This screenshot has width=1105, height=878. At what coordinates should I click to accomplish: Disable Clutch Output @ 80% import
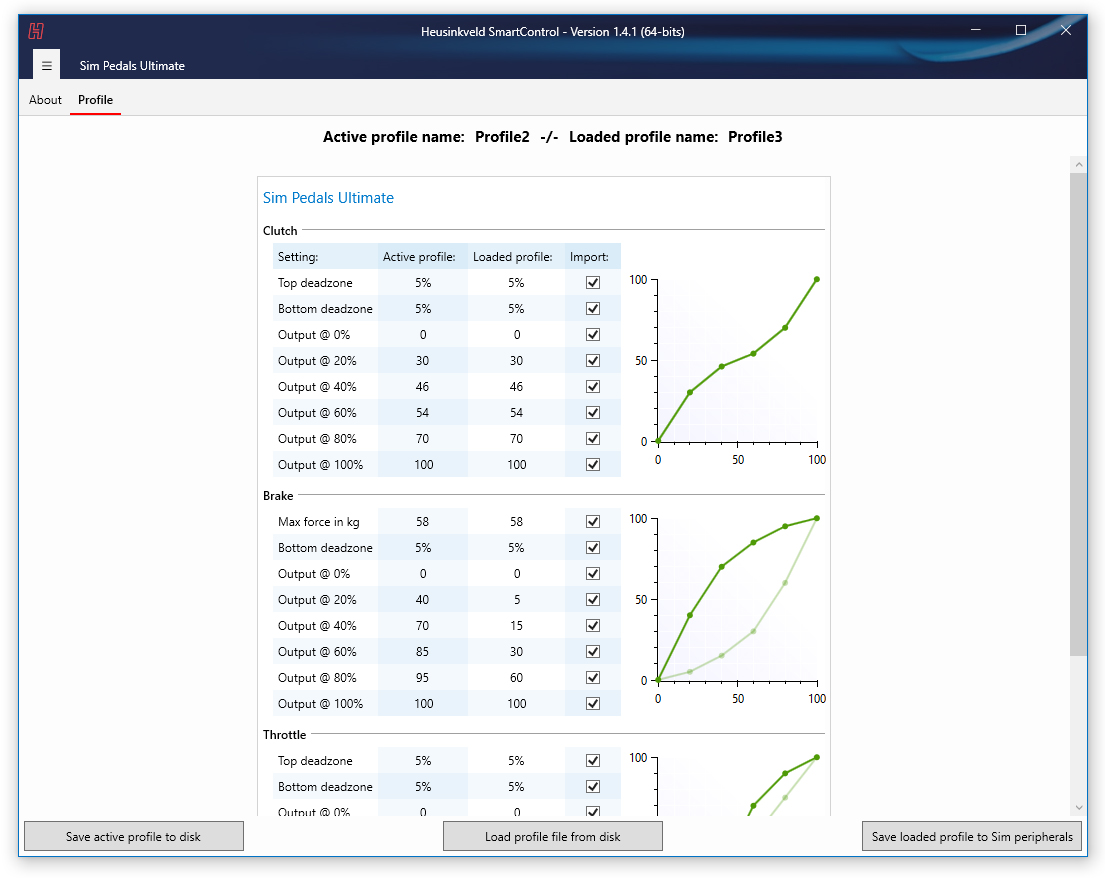pos(593,439)
